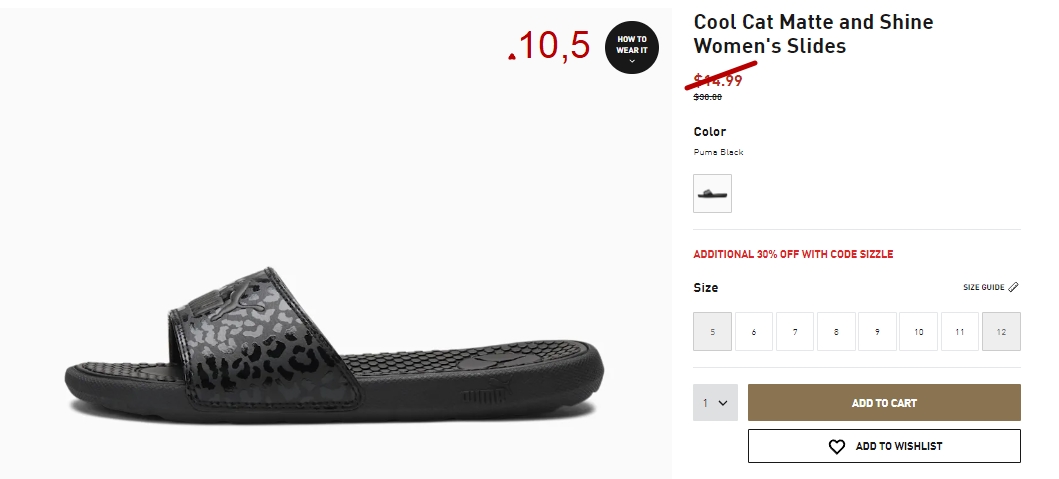Pick size 10
This screenshot has width=1059, height=479.
tap(919, 331)
